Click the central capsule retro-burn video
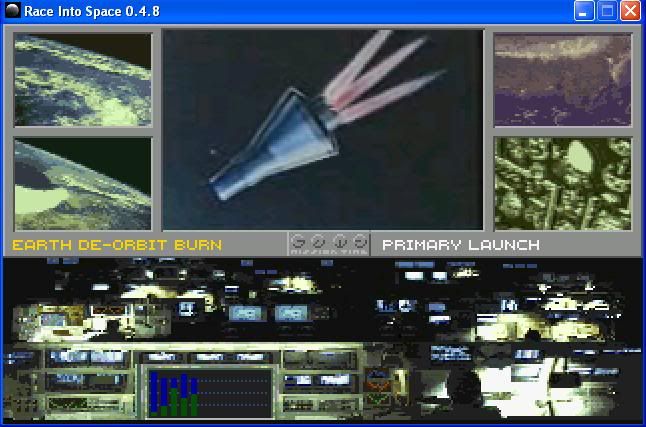Viewport: 646px width, 427px height. tap(323, 129)
